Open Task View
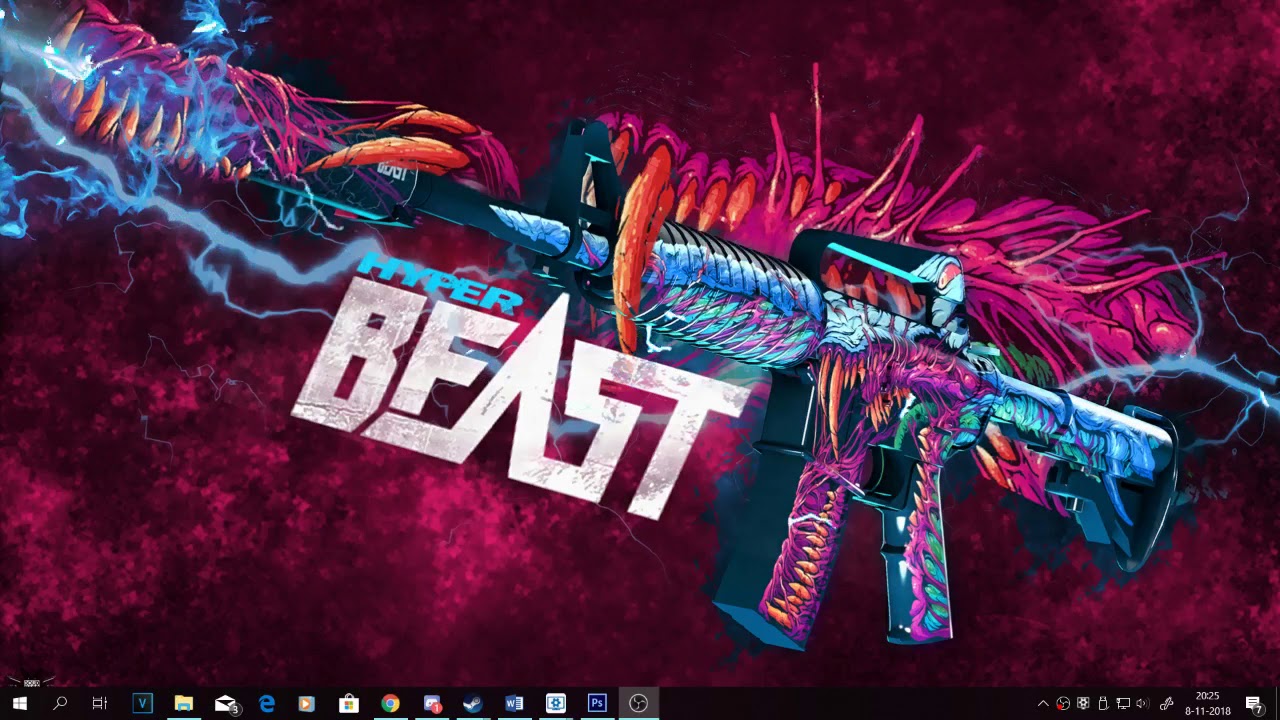 pyautogui.click(x=99, y=702)
